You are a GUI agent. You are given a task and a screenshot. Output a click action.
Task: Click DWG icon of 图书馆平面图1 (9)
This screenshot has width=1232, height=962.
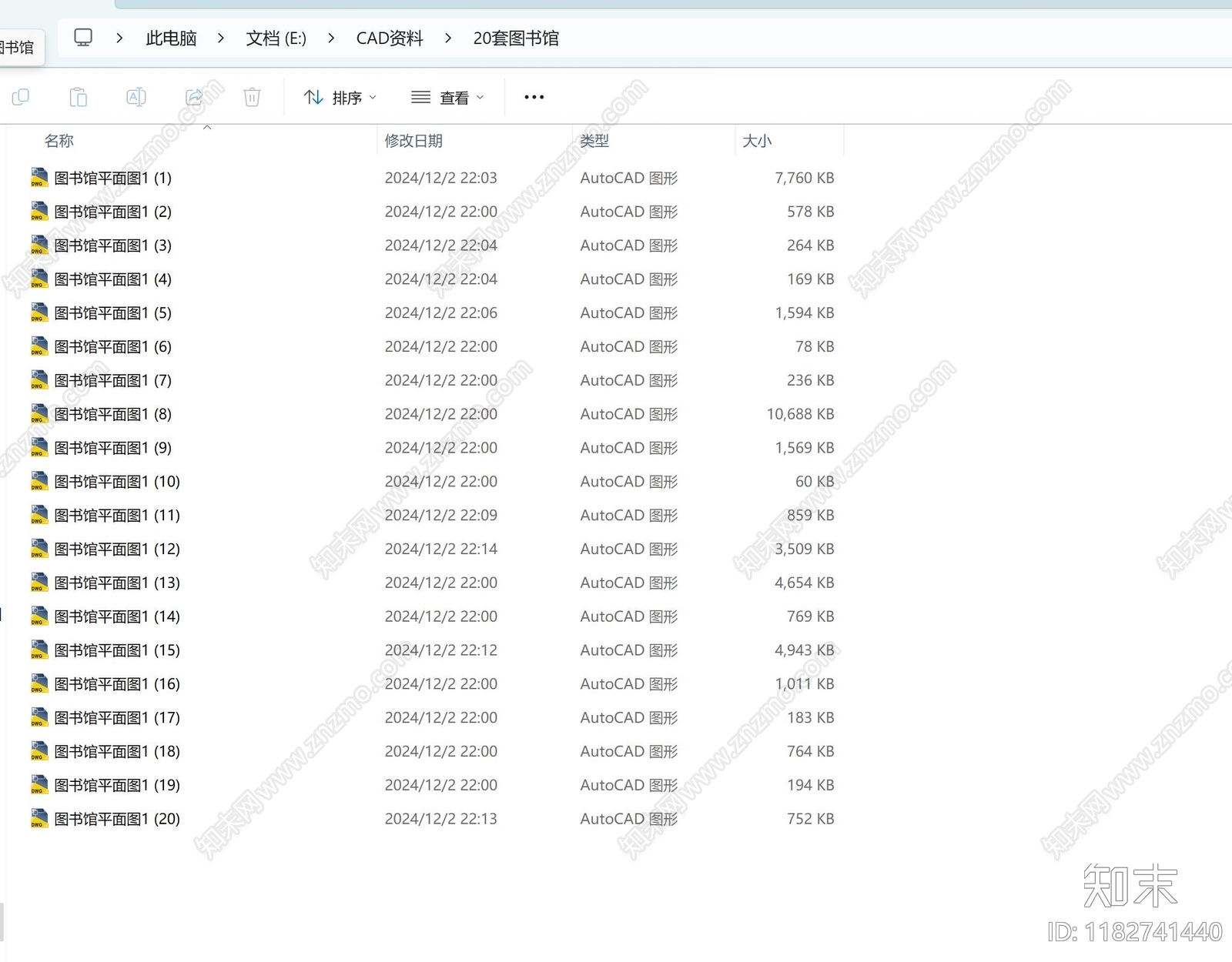tap(39, 448)
